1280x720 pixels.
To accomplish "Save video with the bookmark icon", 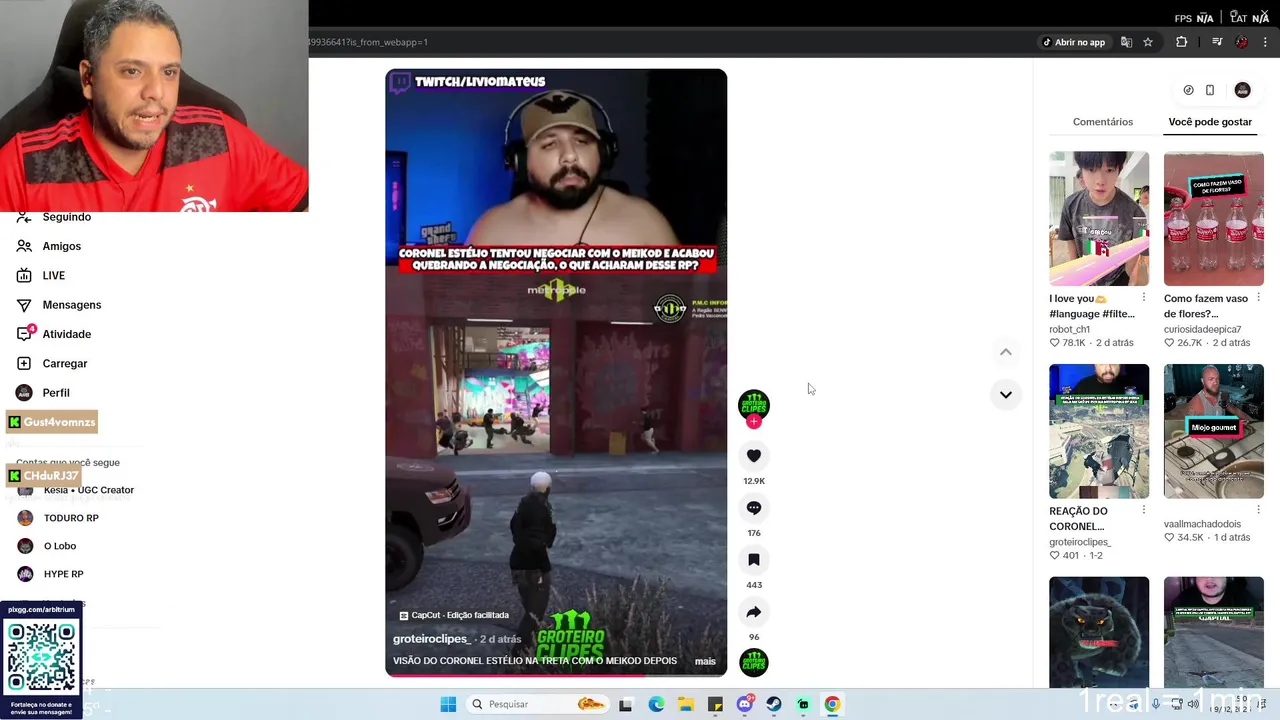I will (x=754, y=560).
